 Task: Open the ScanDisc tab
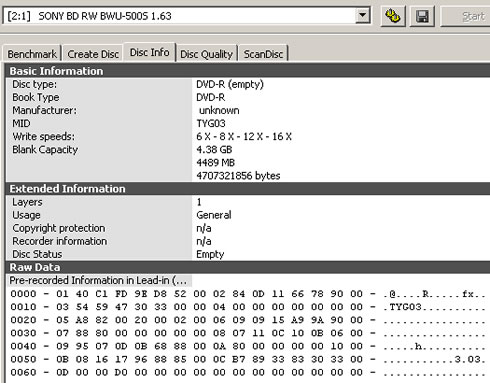(x=263, y=54)
